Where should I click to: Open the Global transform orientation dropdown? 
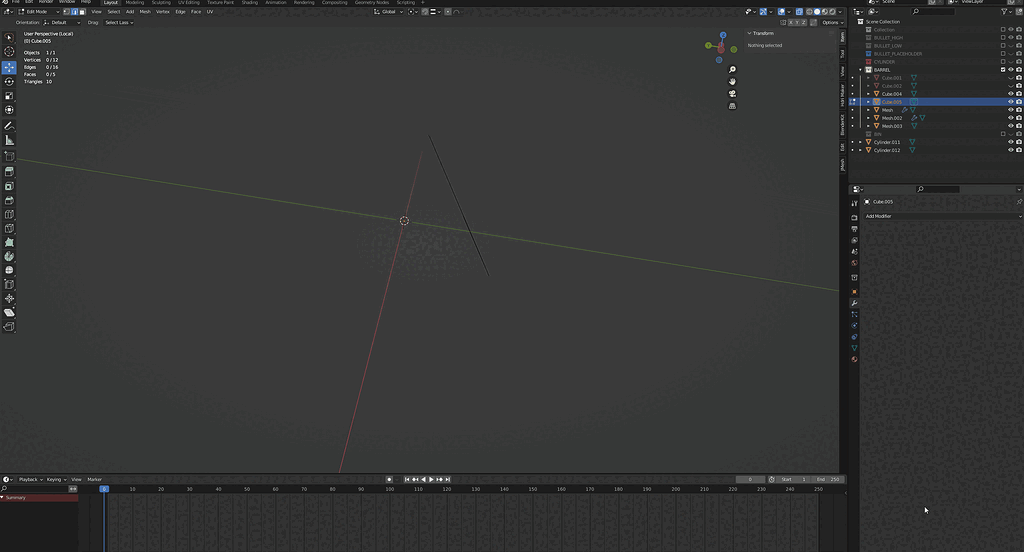click(x=389, y=12)
